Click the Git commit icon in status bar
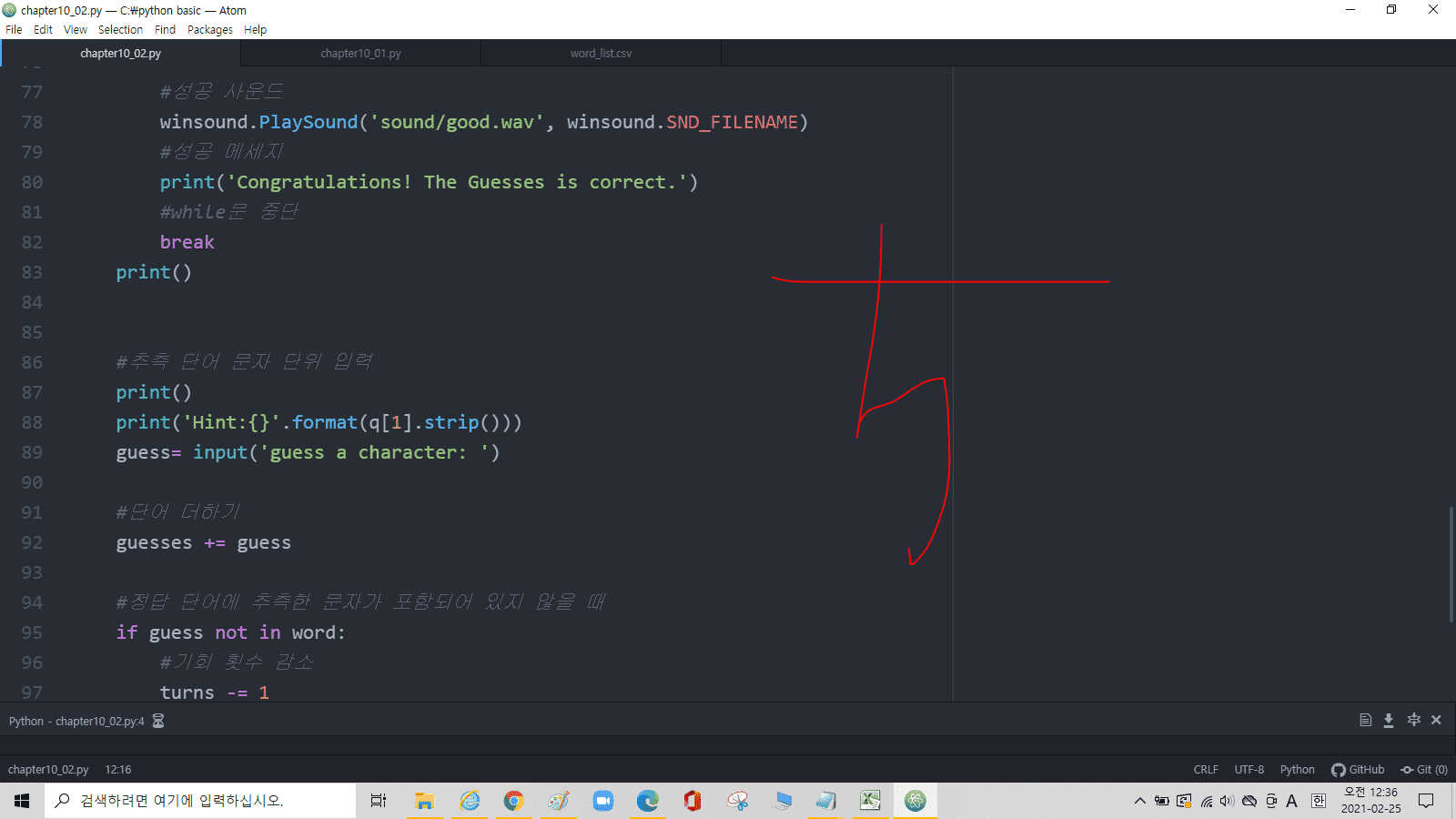This screenshot has width=1456, height=819. (1407, 770)
